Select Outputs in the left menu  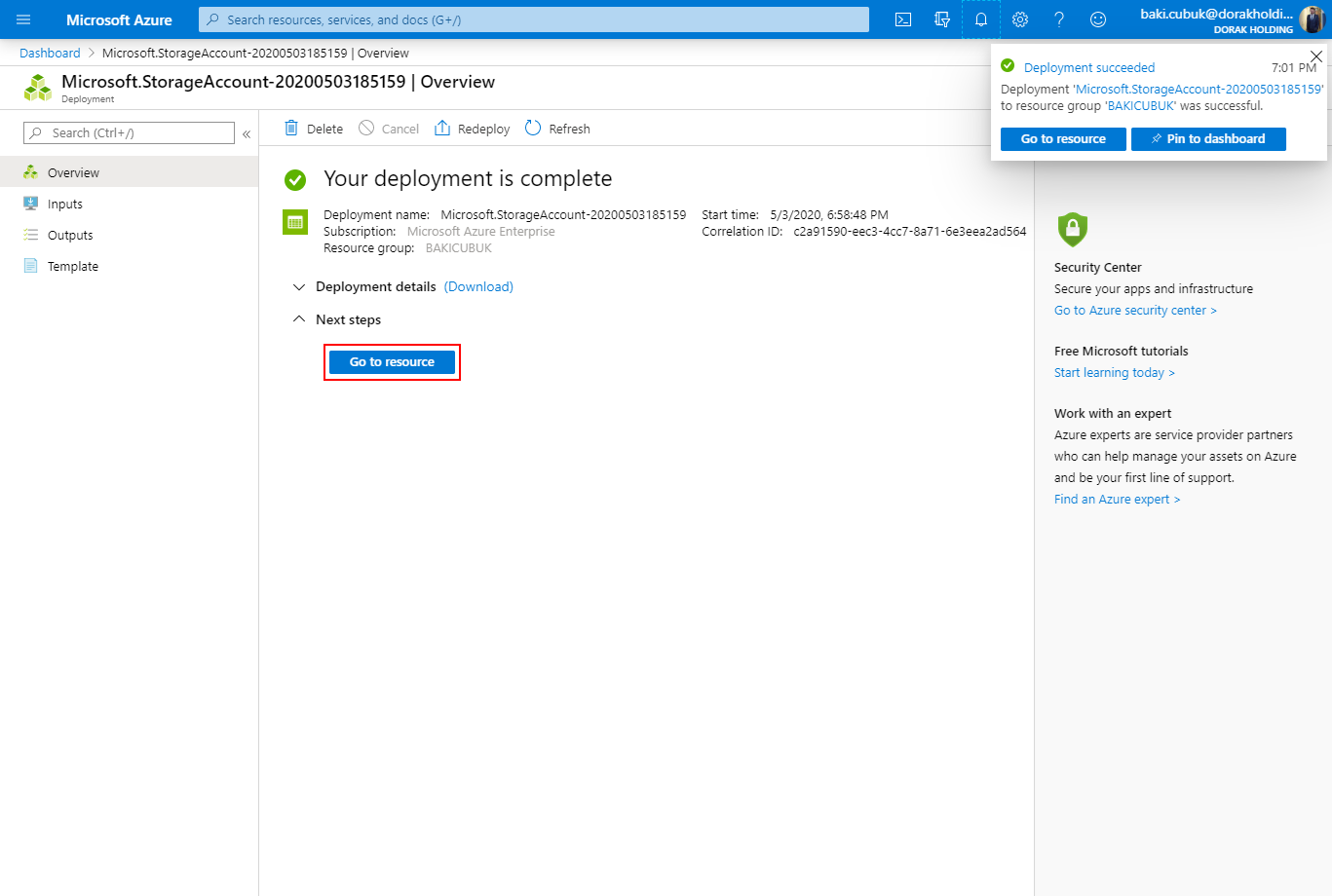tap(129, 235)
